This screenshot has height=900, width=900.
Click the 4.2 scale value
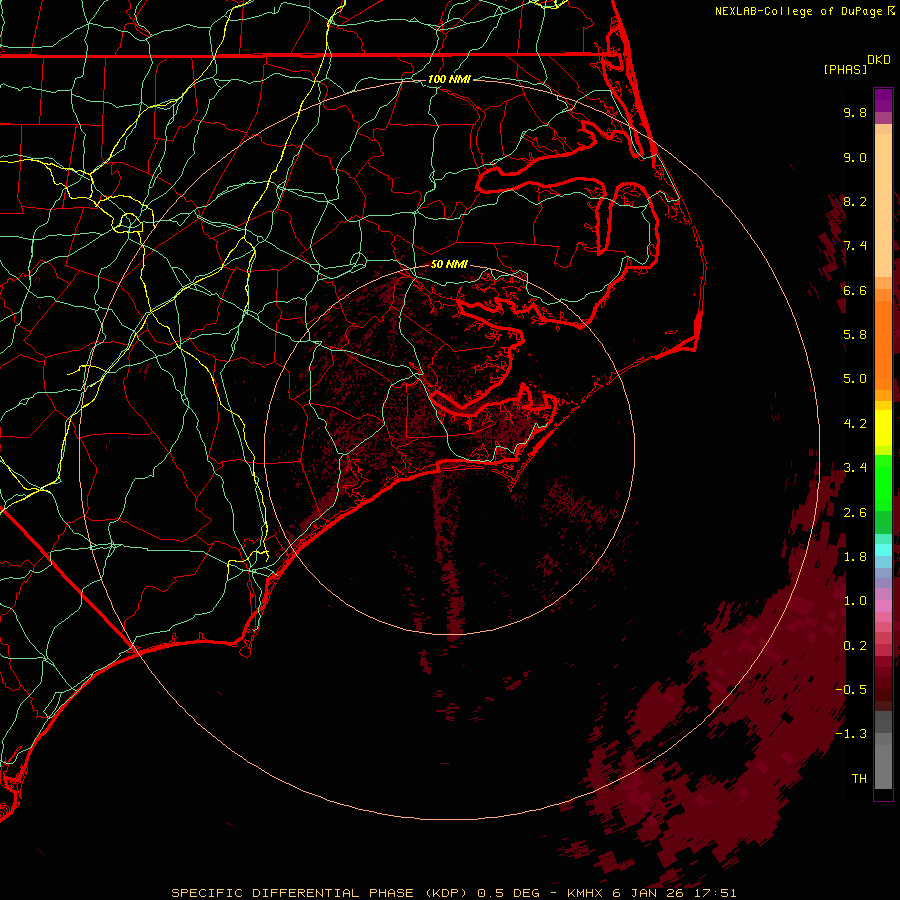[855, 424]
